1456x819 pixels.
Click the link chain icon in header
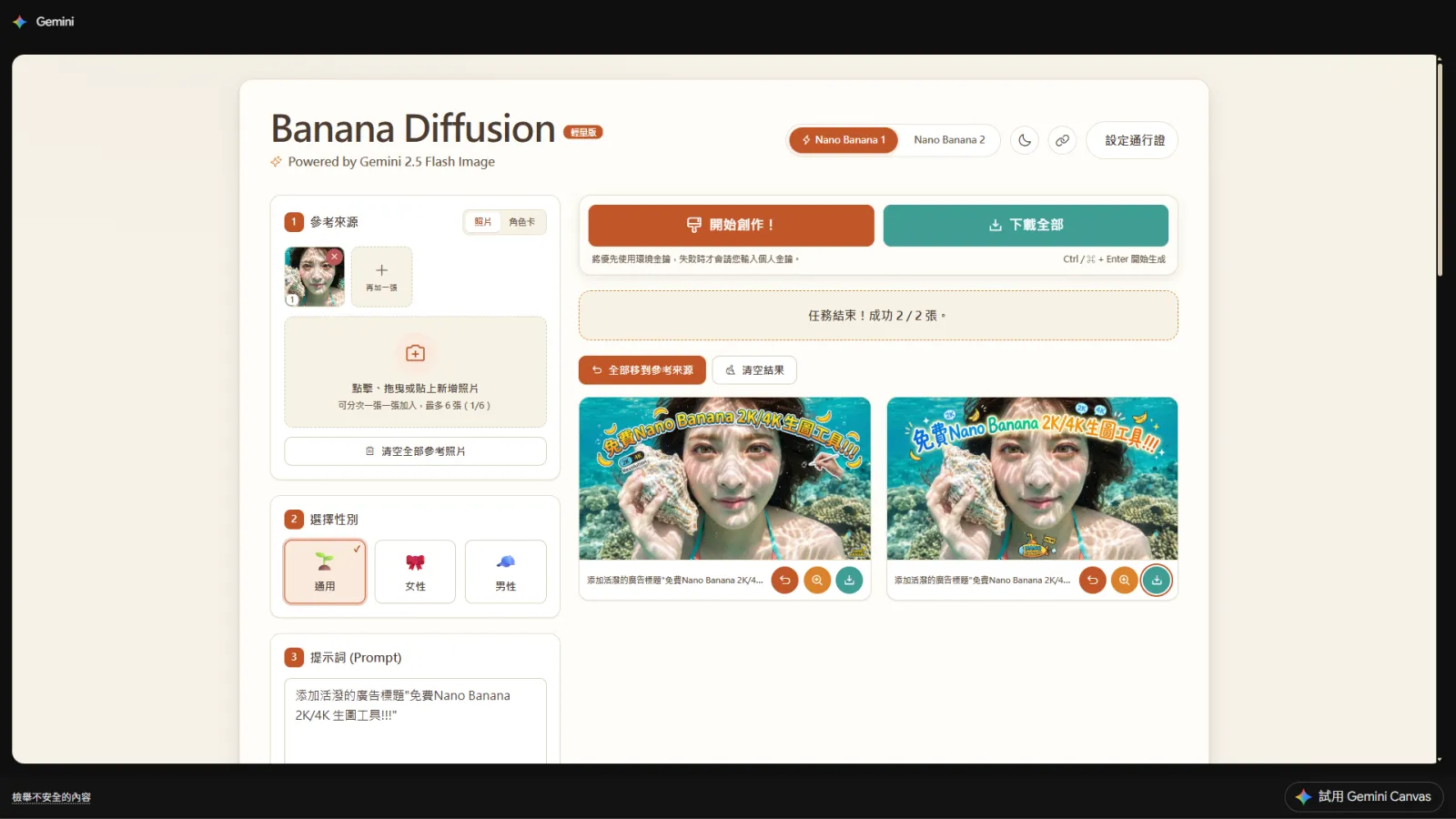click(x=1062, y=140)
